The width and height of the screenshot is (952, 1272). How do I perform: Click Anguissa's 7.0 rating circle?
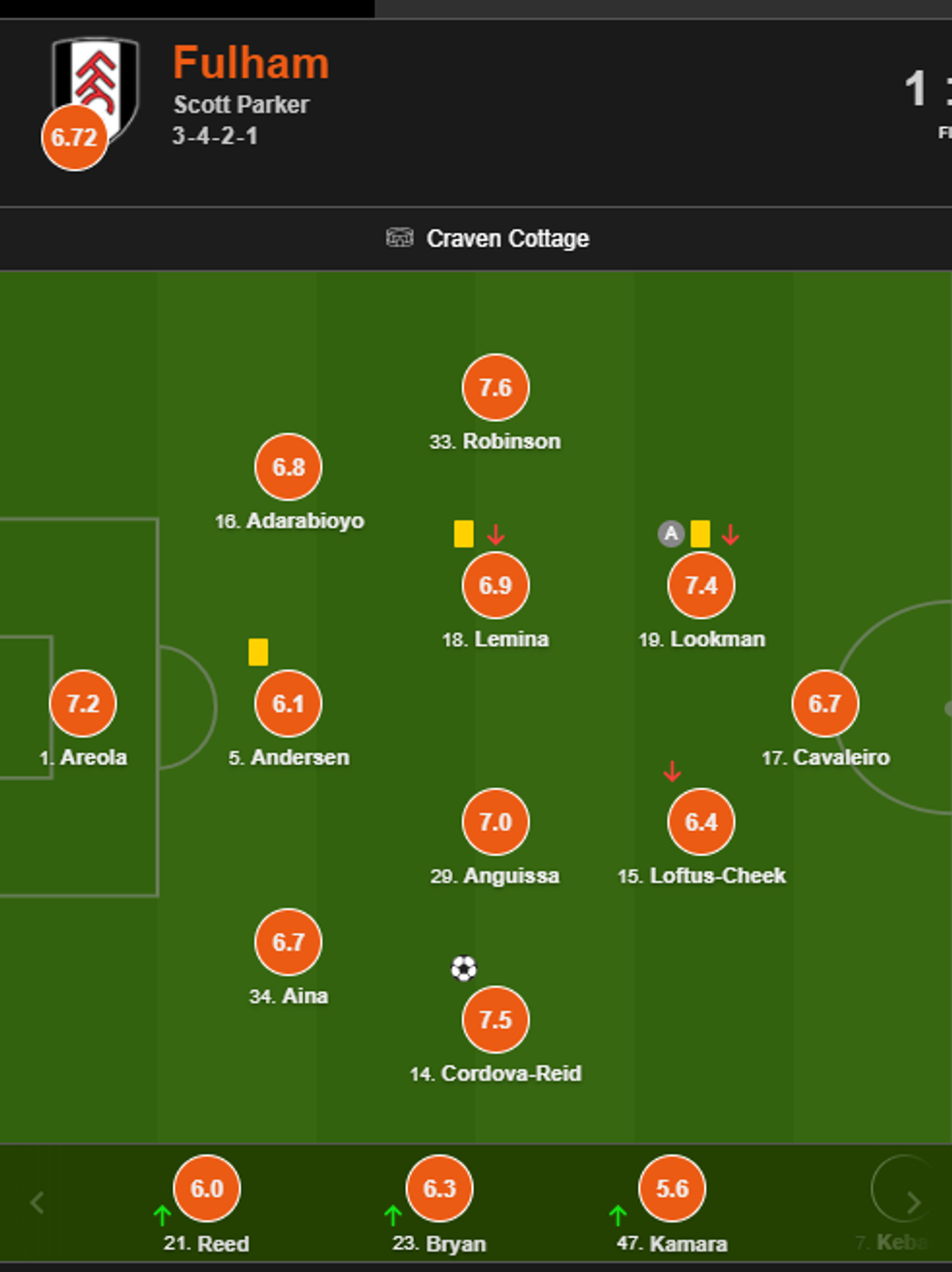click(495, 822)
